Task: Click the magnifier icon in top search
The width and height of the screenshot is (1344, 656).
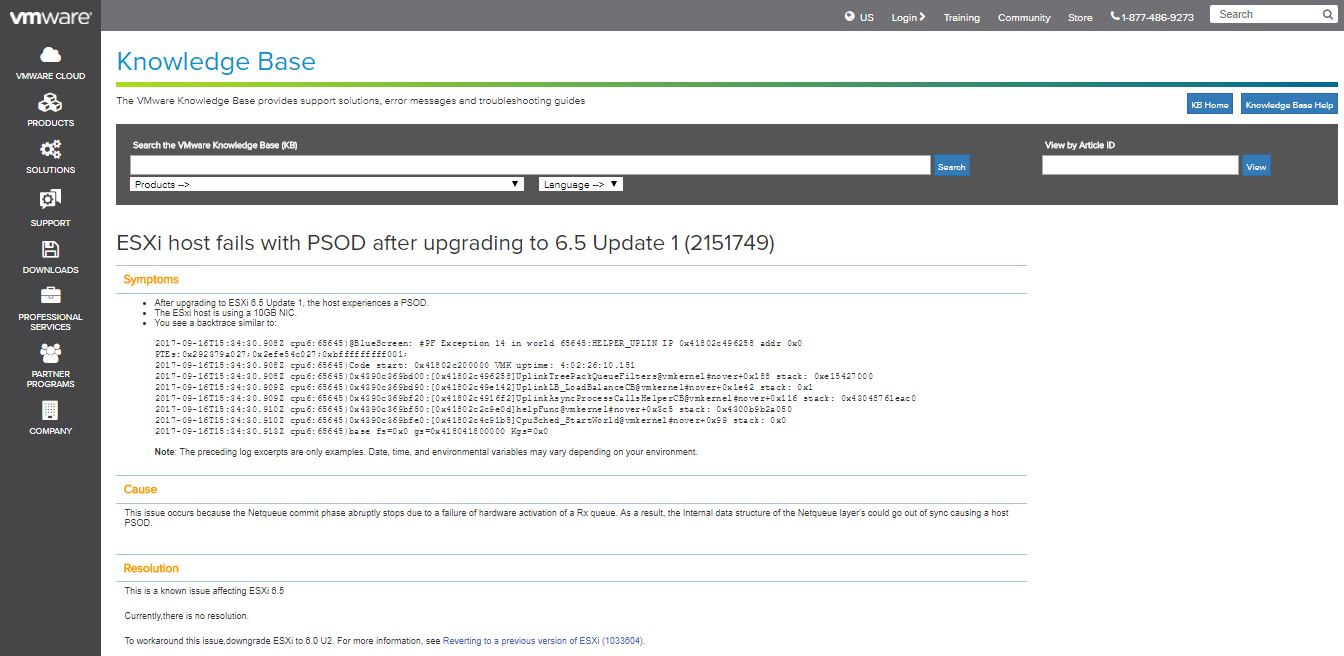Action: (x=1328, y=14)
